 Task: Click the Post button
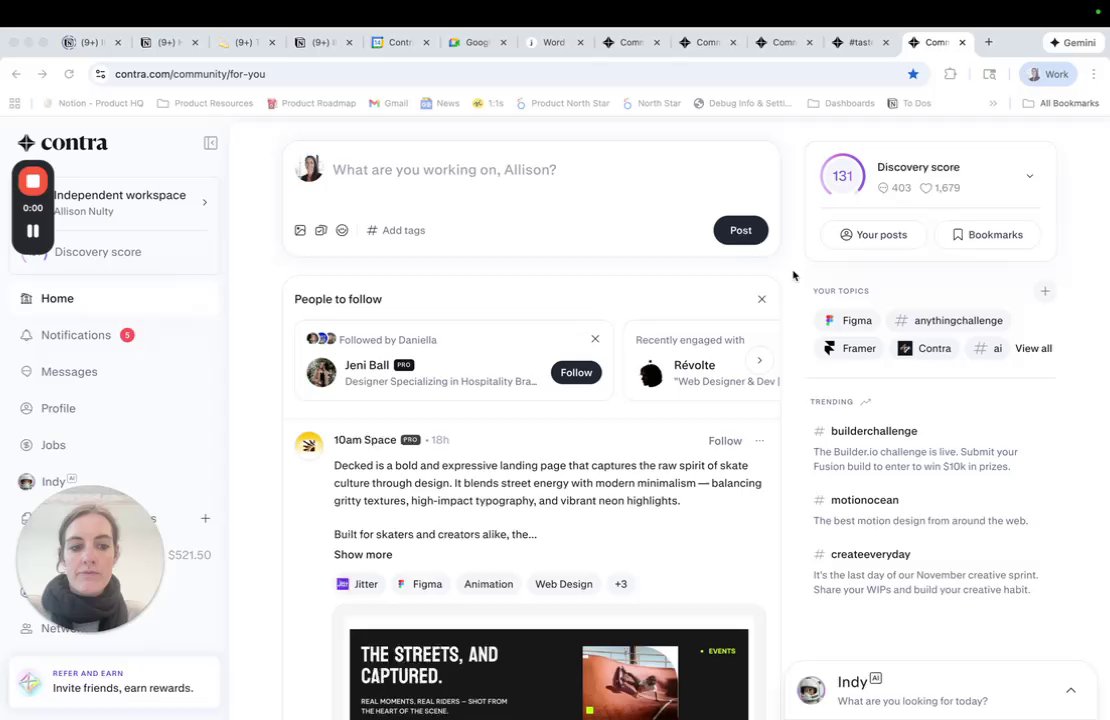click(740, 230)
